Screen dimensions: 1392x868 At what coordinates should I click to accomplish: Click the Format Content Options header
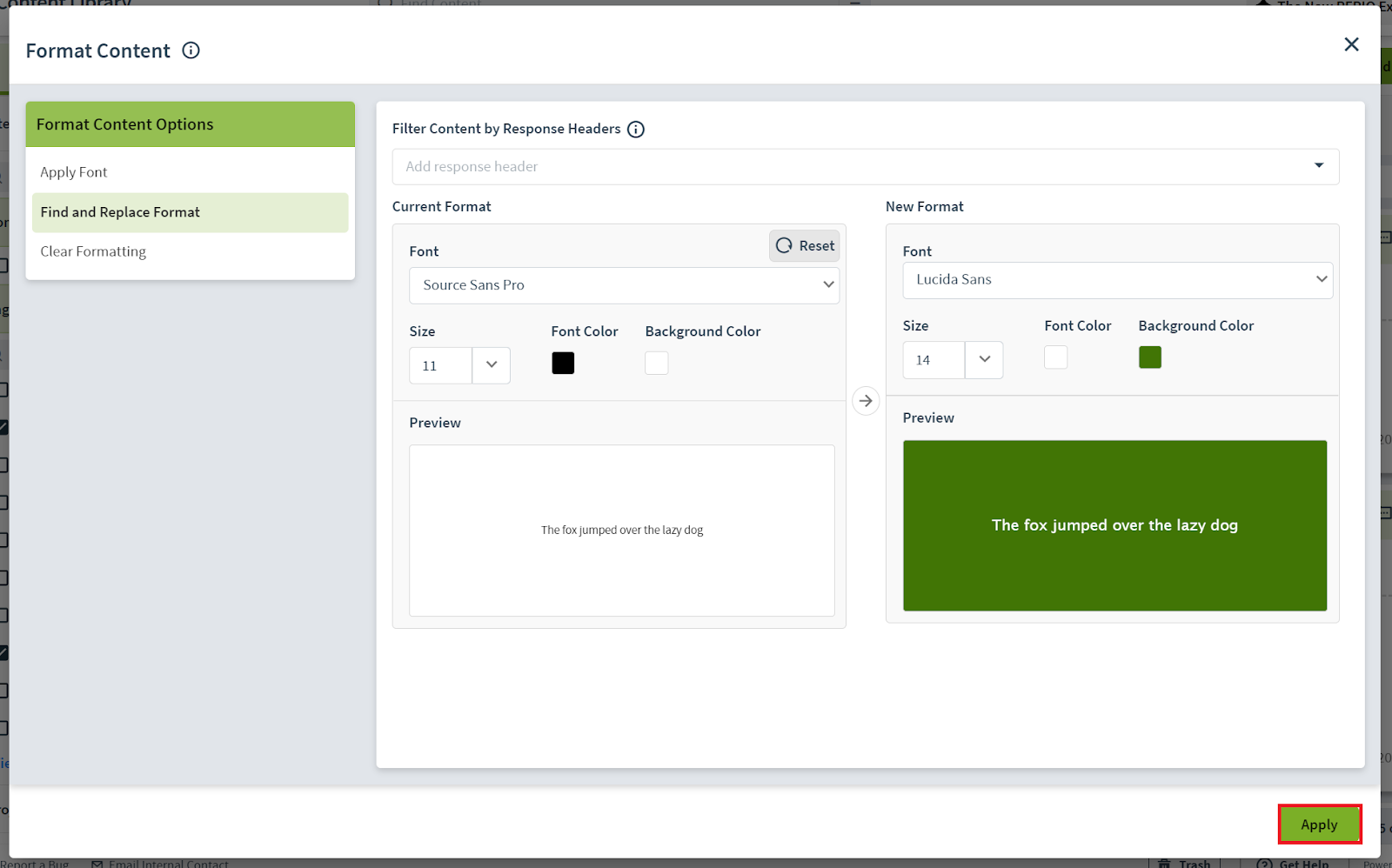coord(190,124)
